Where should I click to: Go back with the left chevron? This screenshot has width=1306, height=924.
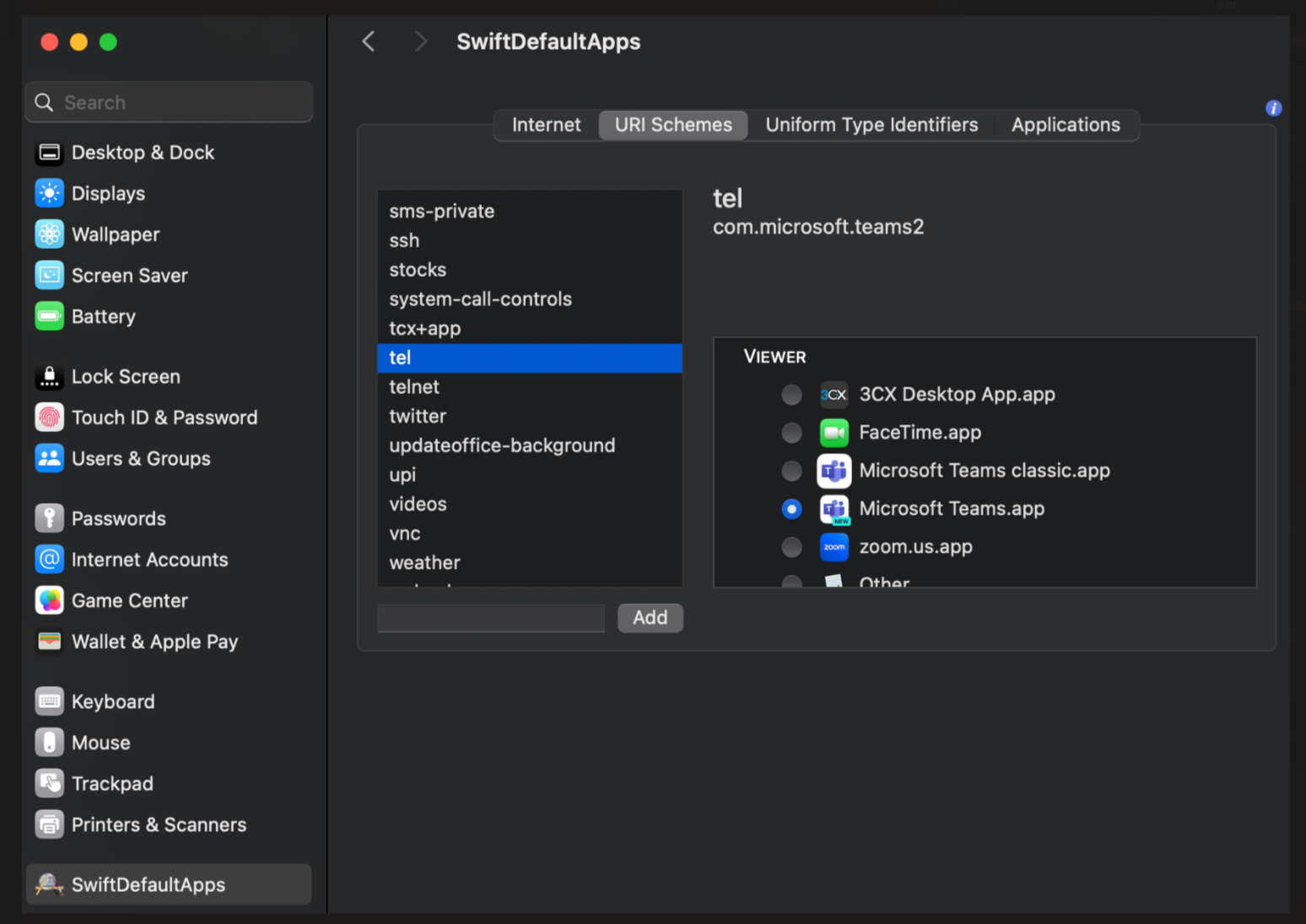(369, 41)
